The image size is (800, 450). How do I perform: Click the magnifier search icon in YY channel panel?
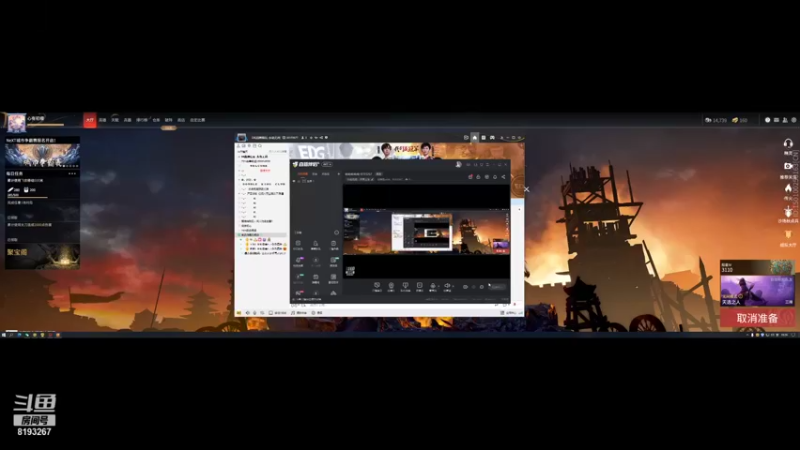260,146
